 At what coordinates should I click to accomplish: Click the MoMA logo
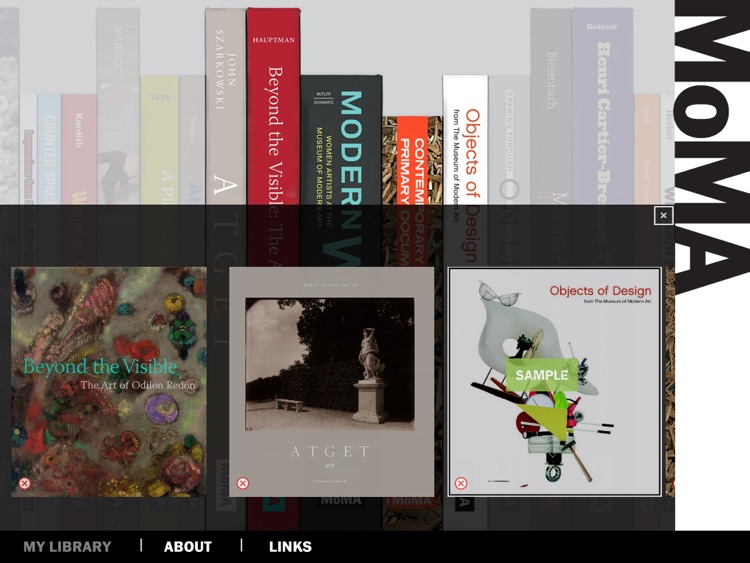pos(712,146)
